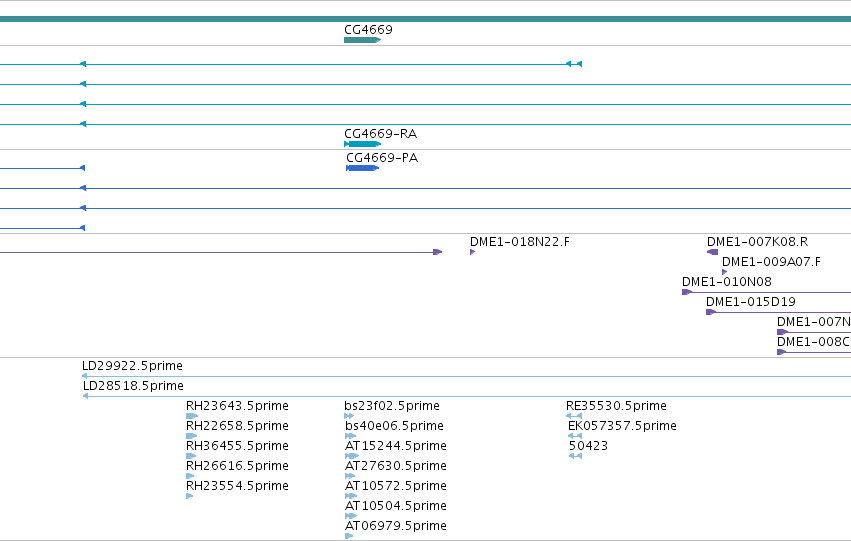
Task: Select the RE35530.5prime EST glyph
Action: 574,416
